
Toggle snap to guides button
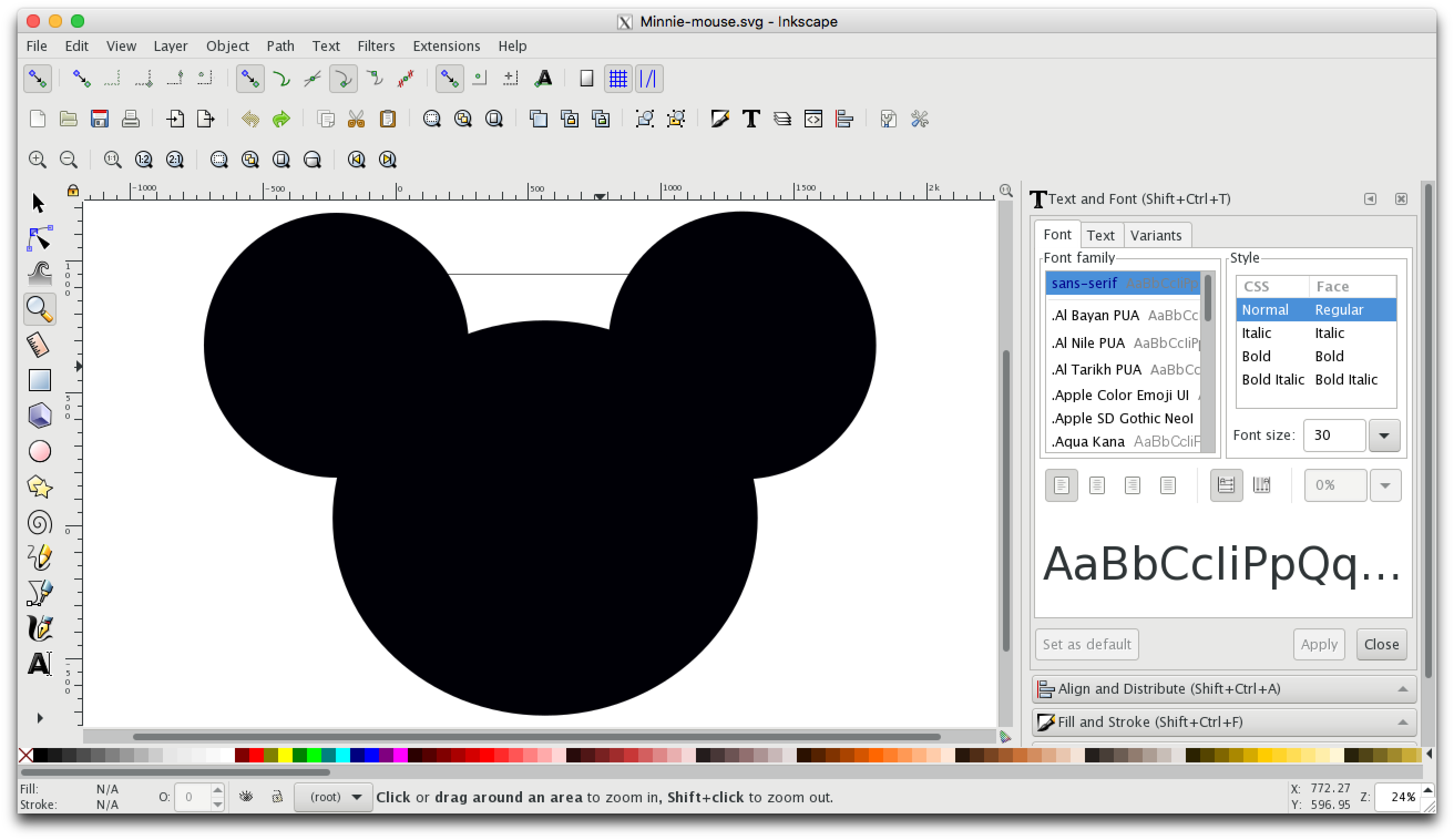(648, 79)
